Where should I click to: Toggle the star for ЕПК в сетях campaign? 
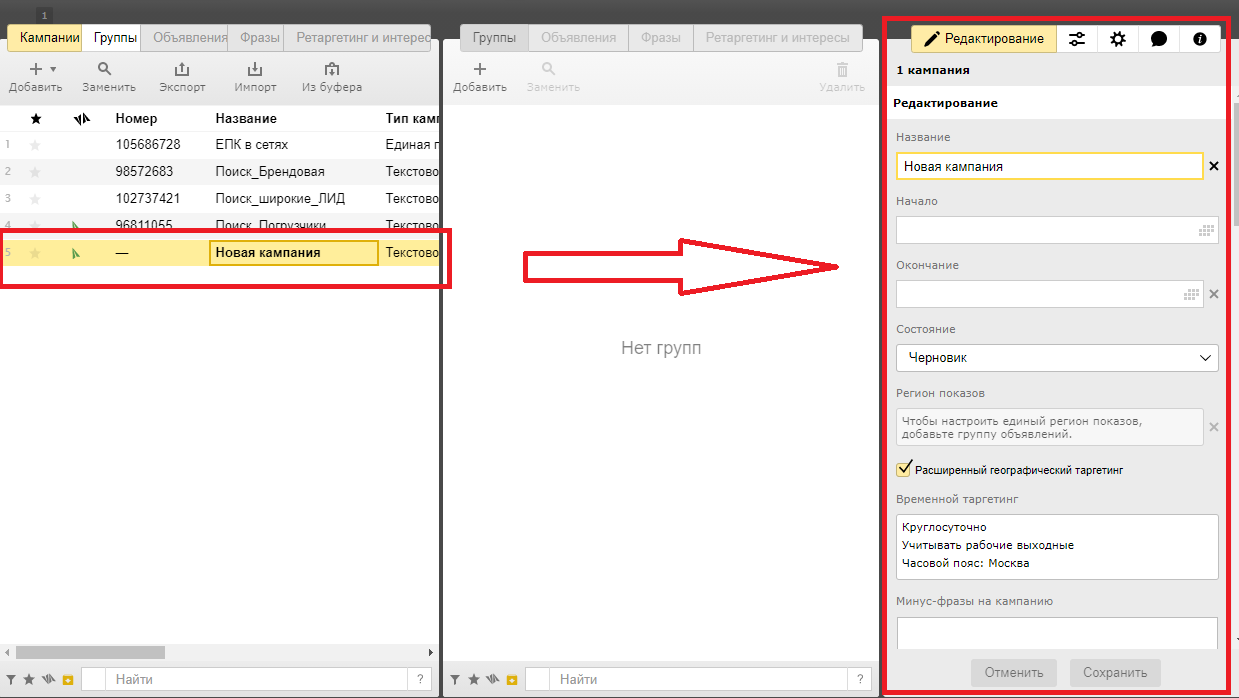pyautogui.click(x=36, y=145)
